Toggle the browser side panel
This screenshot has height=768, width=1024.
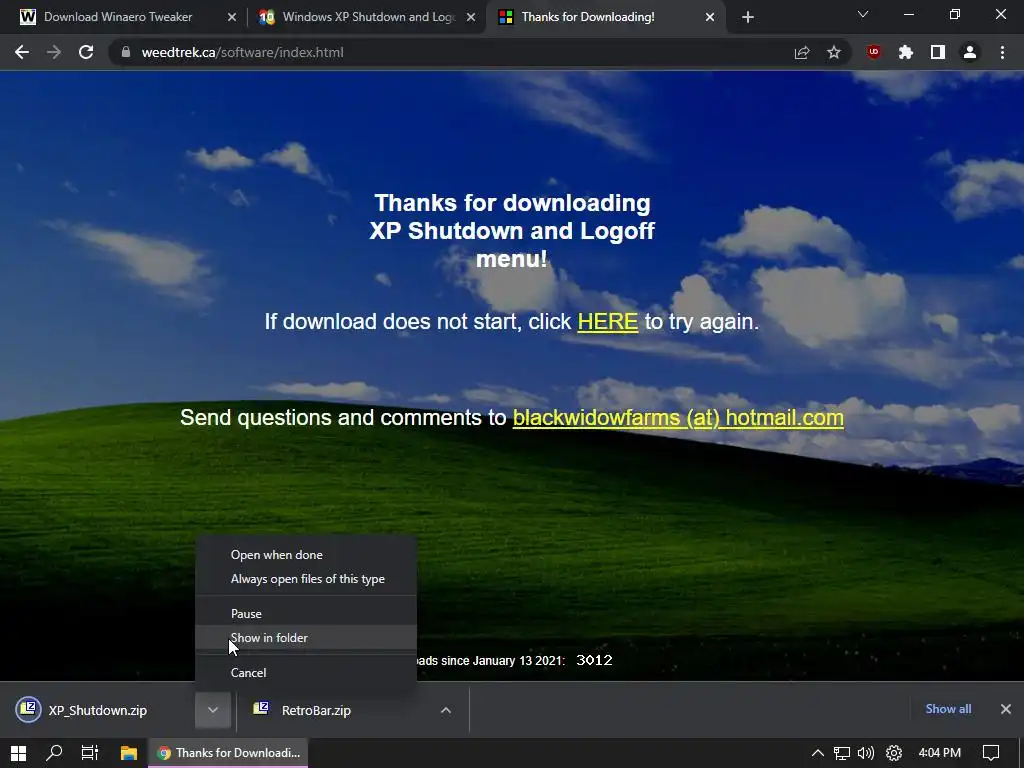pos(938,52)
